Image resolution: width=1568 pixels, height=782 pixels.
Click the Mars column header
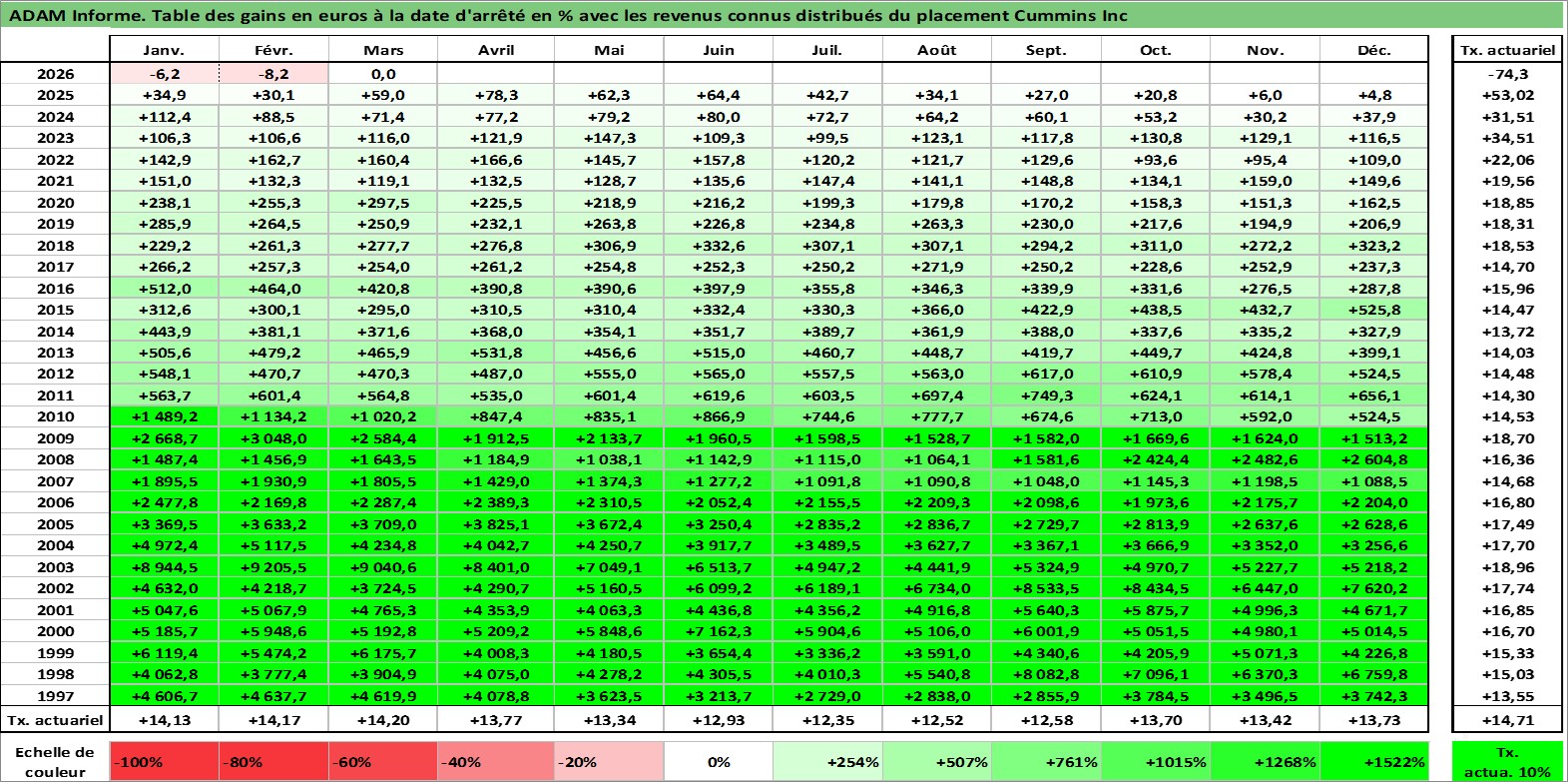click(383, 50)
